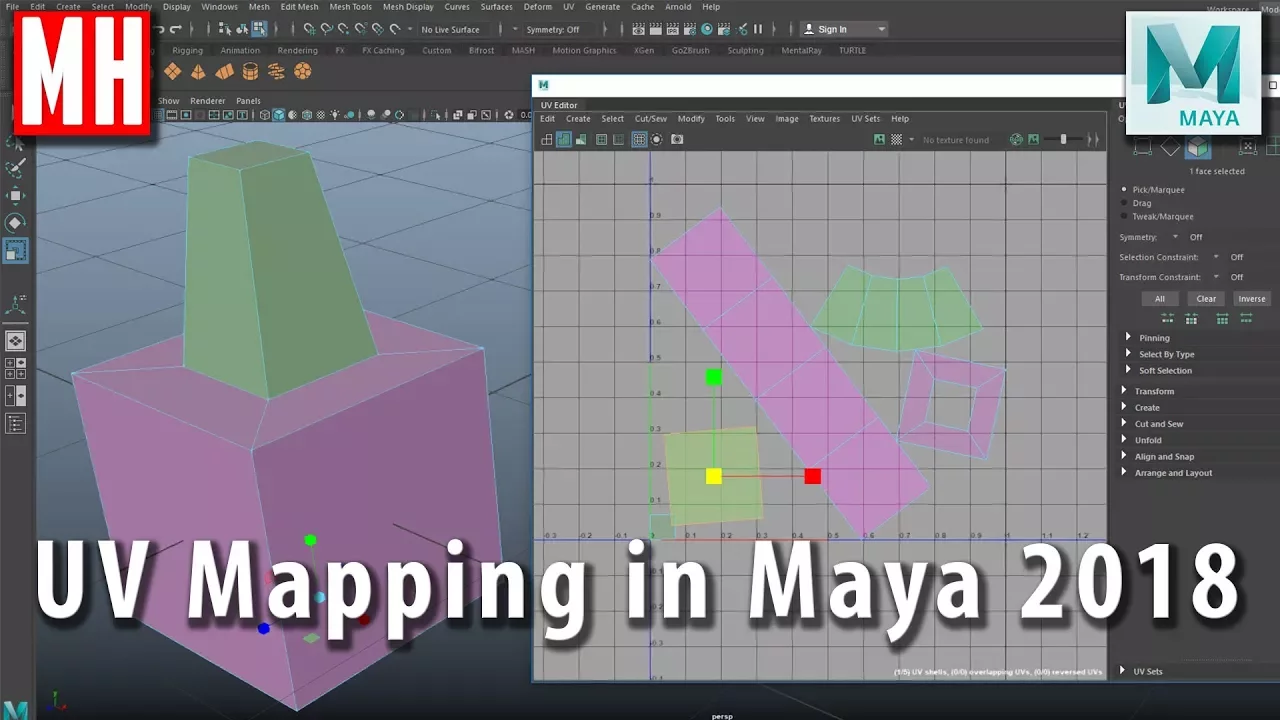Select the face selection cube icon in toolkit
Image resolution: width=1280 pixels, height=720 pixels.
click(x=1198, y=148)
